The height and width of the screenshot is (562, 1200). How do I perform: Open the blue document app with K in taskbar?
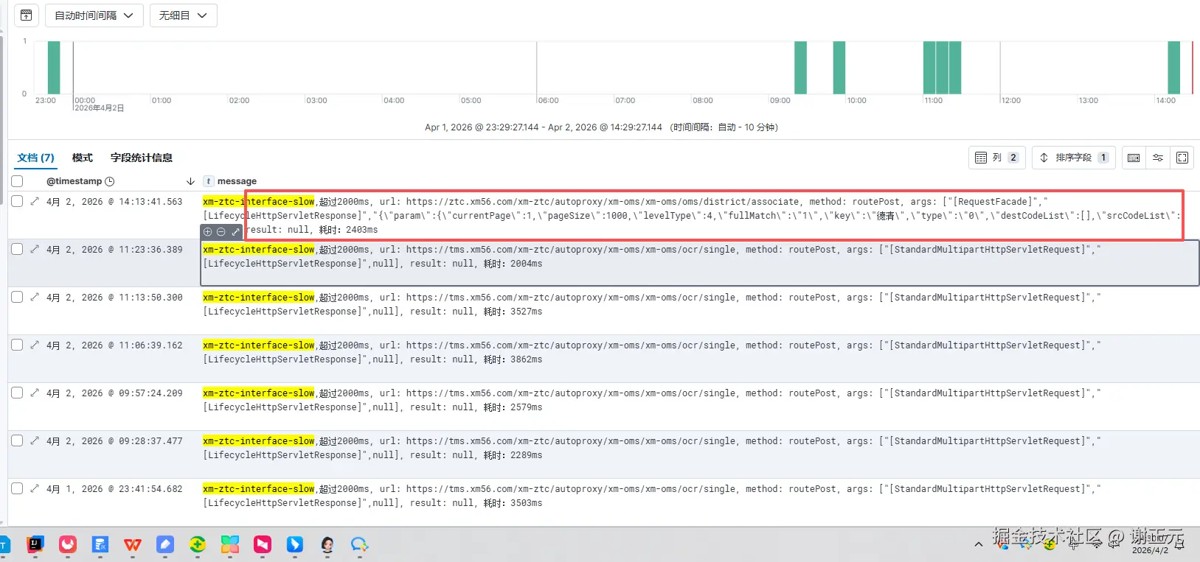(x=100, y=545)
